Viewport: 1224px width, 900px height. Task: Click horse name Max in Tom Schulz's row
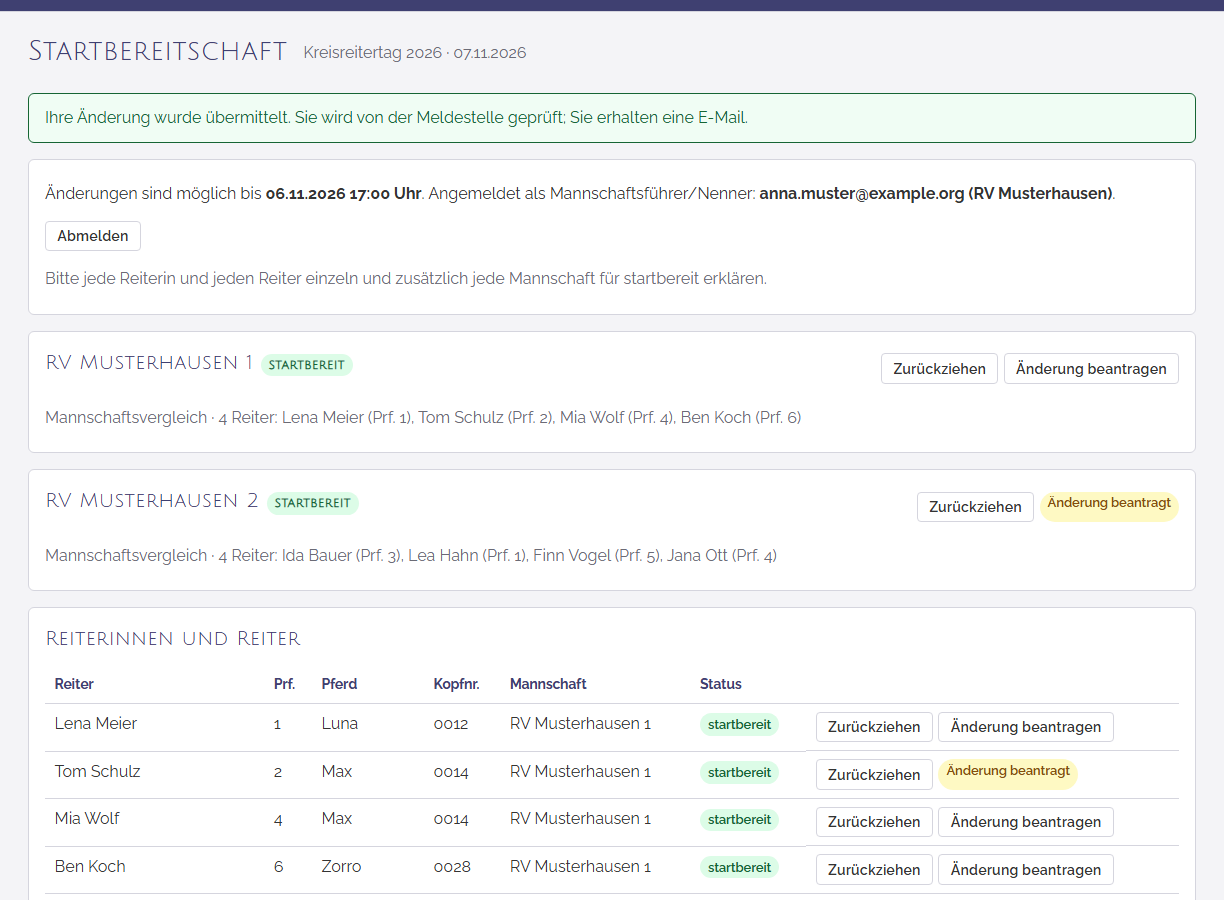[x=337, y=772]
